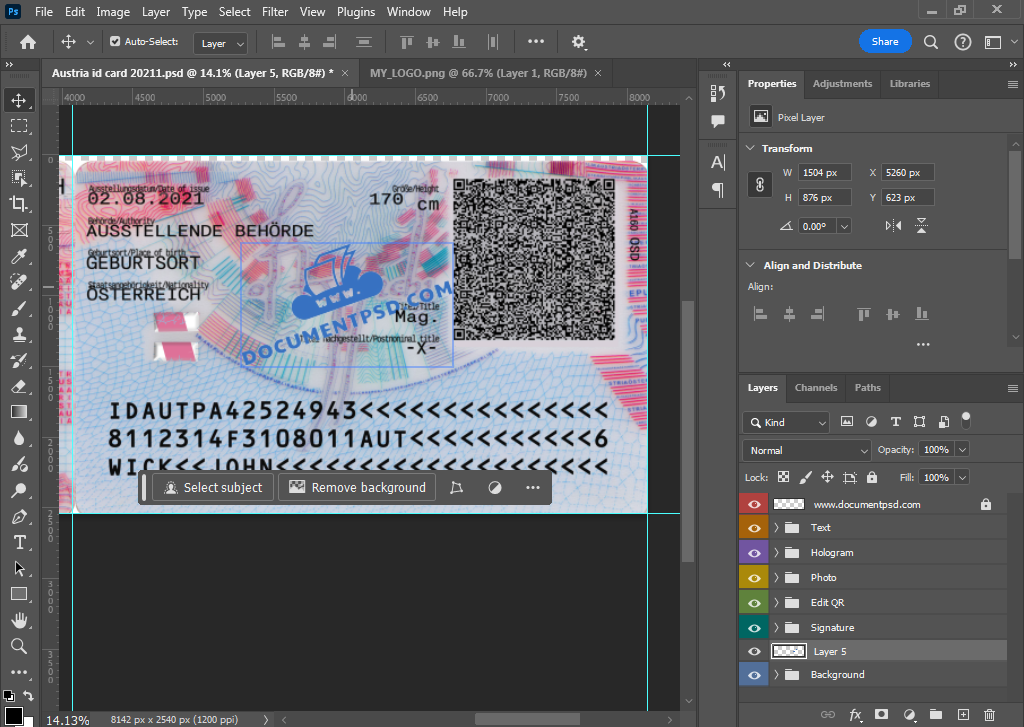Select the Clone Stamp tool
This screenshot has height=727, width=1024.
tap(19, 334)
